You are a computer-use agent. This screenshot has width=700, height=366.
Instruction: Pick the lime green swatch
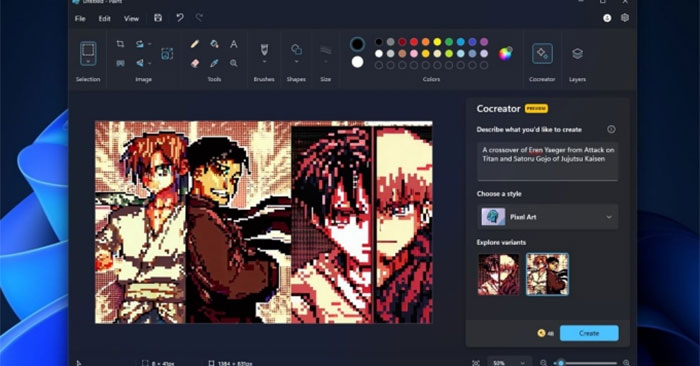[x=449, y=54]
